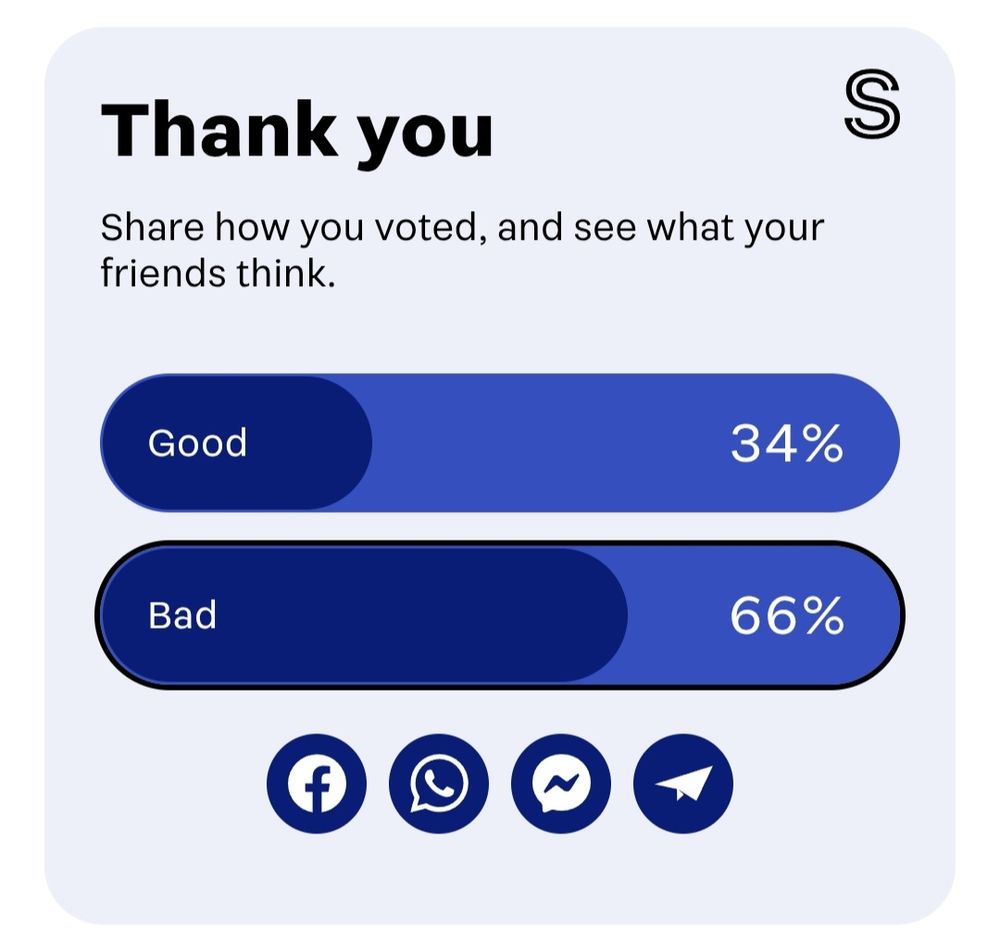Click the 34% result figure
This screenshot has width=1000, height=949.
tap(786, 443)
